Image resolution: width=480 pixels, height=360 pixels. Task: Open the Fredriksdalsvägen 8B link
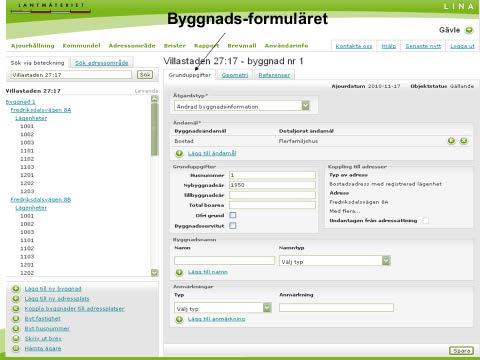[41, 200]
